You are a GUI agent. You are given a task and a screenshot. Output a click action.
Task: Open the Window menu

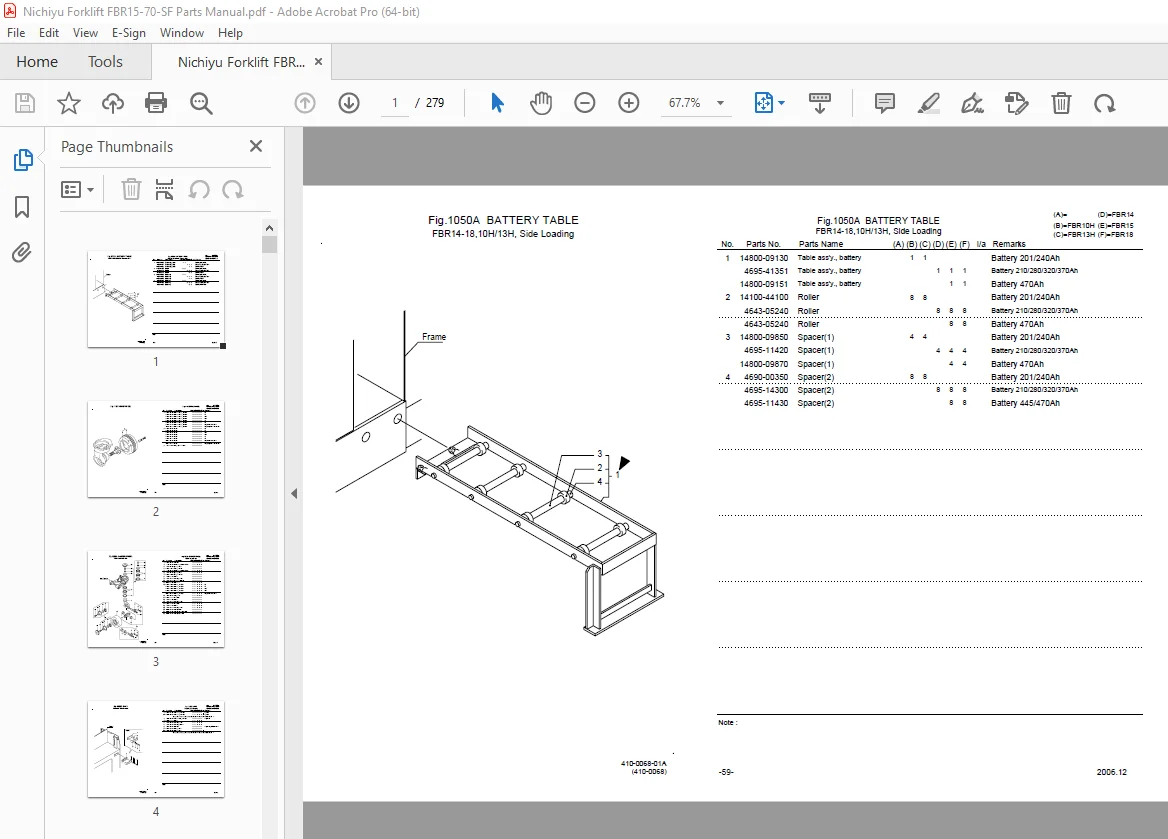182,33
